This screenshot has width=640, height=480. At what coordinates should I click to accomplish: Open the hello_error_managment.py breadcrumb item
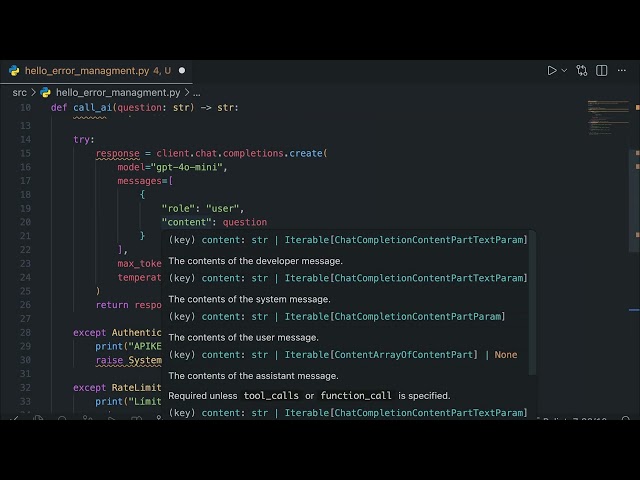pos(118,93)
